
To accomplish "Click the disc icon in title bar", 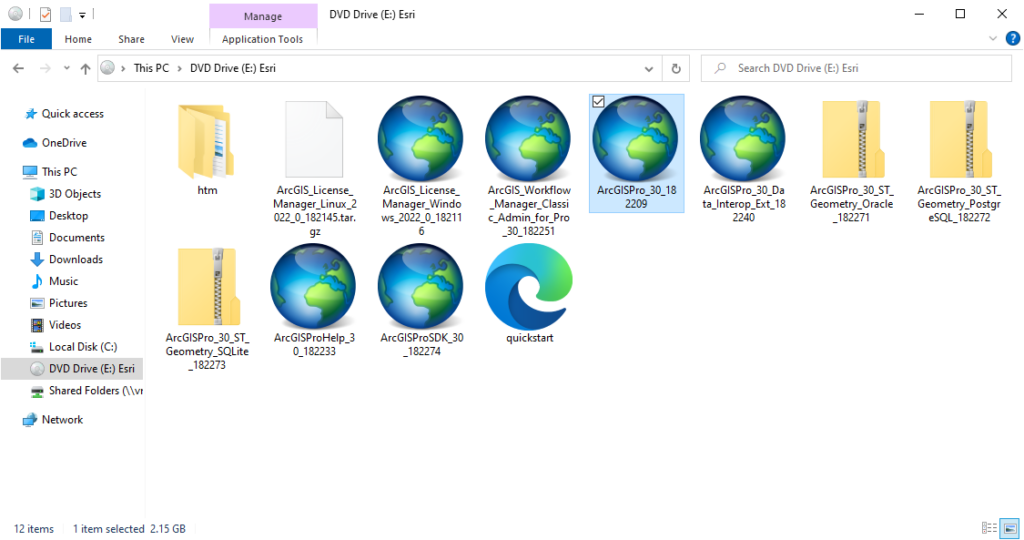I will pyautogui.click(x=16, y=14).
